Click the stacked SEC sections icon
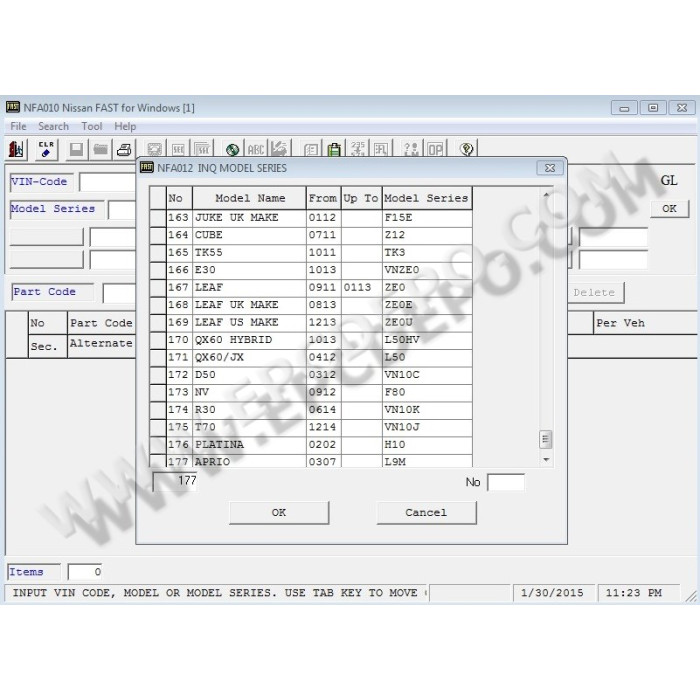700x700 pixels. coord(202,149)
